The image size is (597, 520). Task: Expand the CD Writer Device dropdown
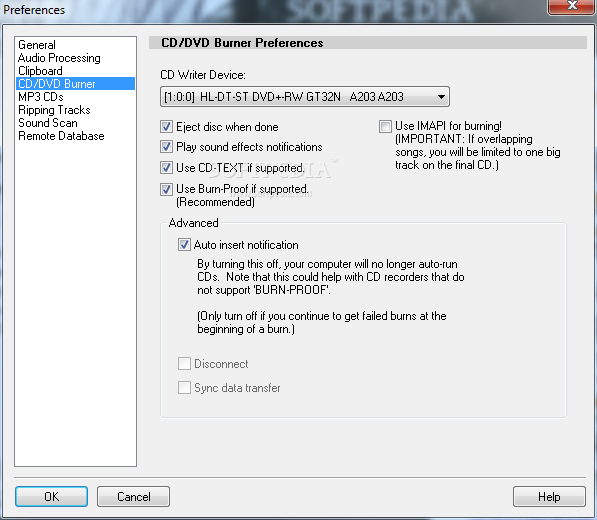coord(305,97)
